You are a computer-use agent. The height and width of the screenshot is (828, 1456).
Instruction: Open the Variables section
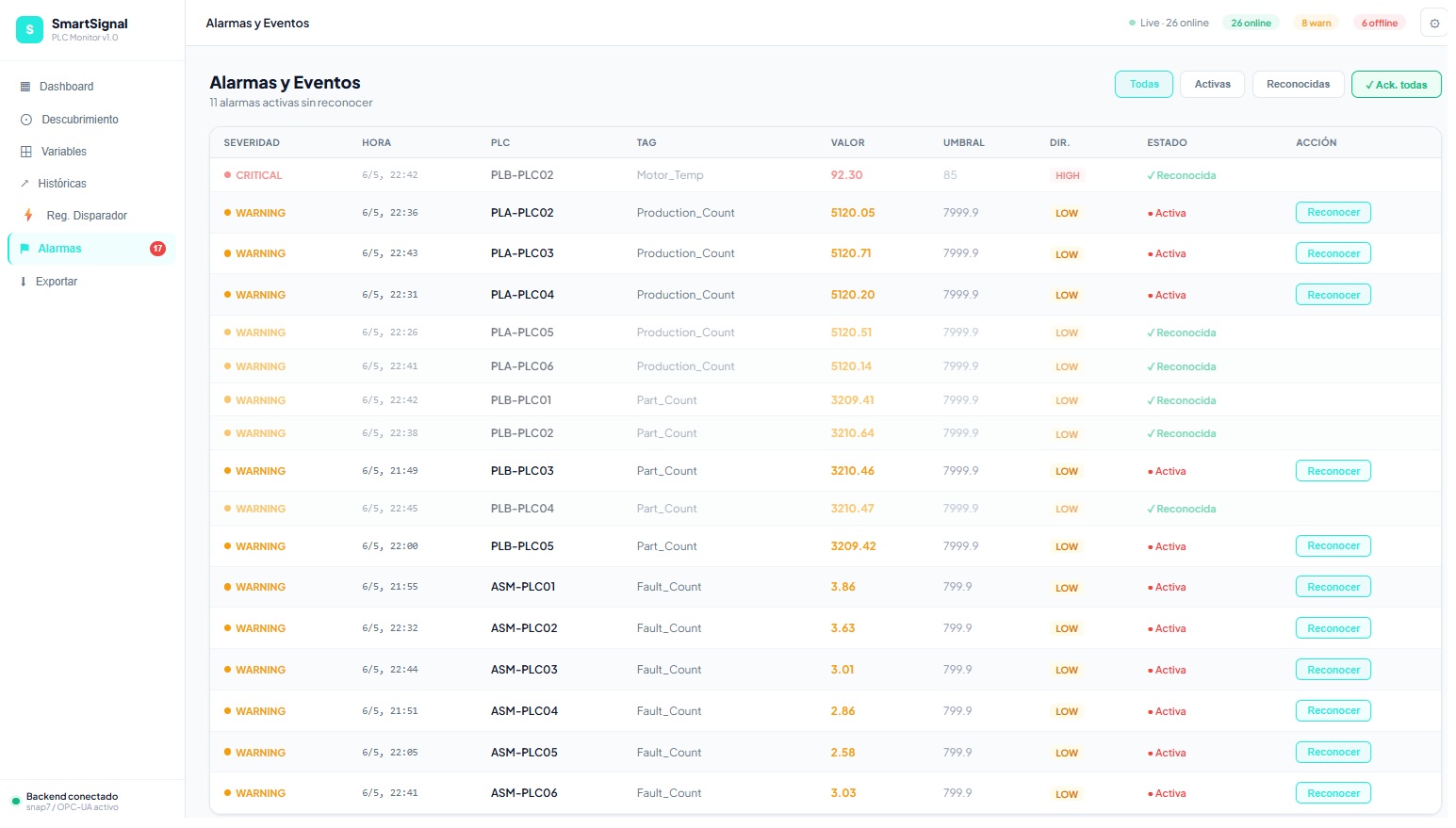[x=92, y=152]
